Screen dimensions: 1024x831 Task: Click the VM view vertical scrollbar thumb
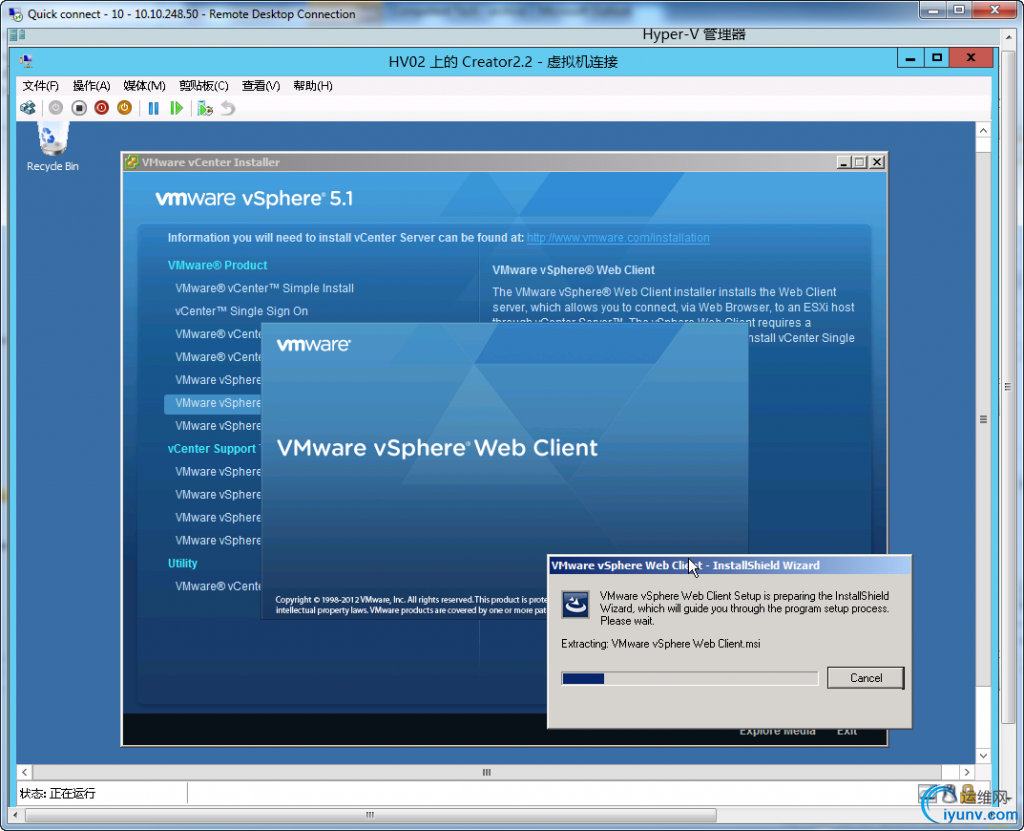tap(984, 419)
